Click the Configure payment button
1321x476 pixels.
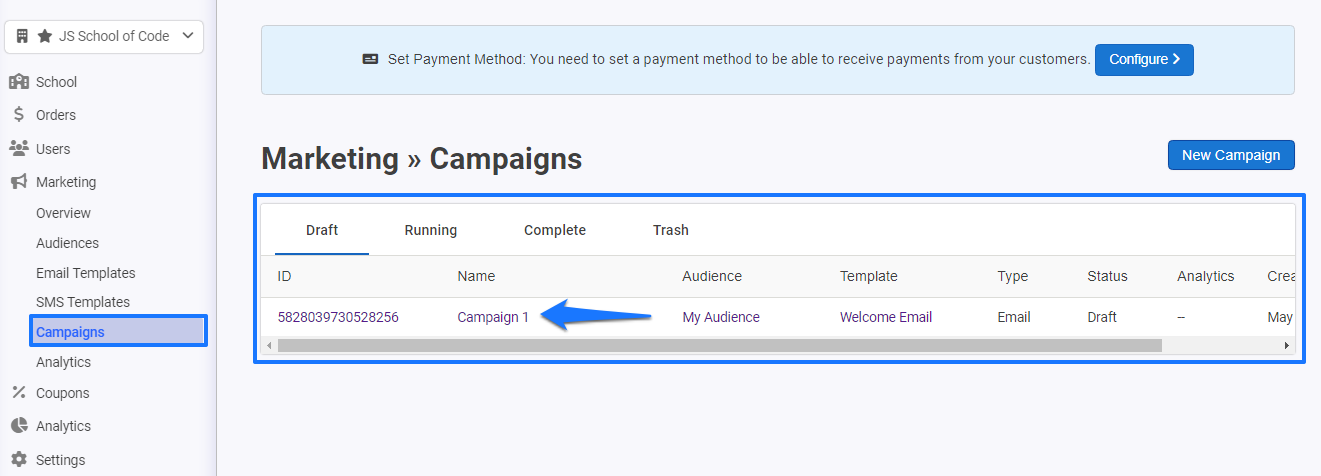[x=1144, y=59]
